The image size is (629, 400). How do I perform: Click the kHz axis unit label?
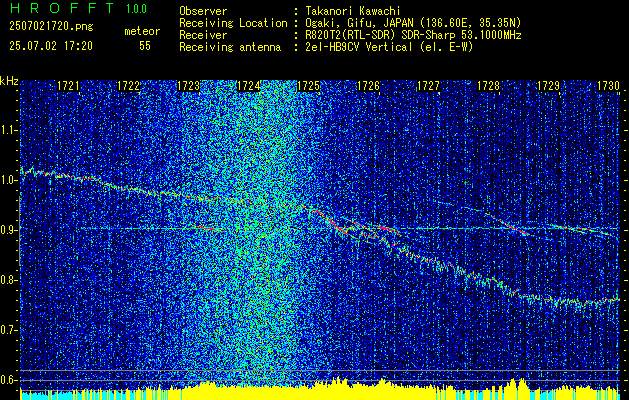click(x=9, y=81)
